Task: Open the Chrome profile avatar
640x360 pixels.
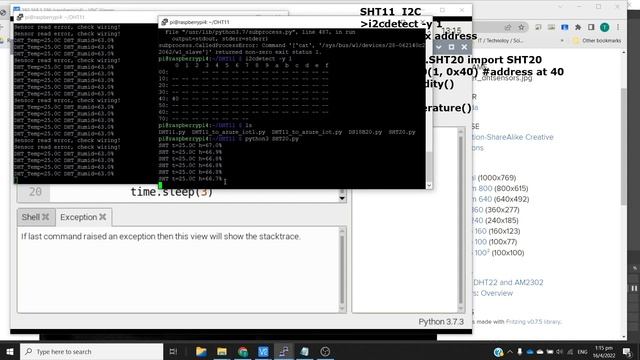Action: pyautogui.click(x=604, y=27)
